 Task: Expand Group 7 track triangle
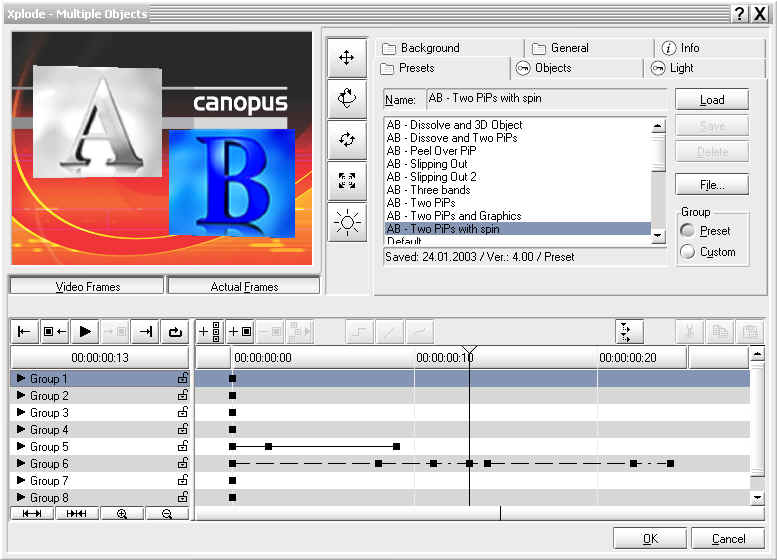pos(21,480)
